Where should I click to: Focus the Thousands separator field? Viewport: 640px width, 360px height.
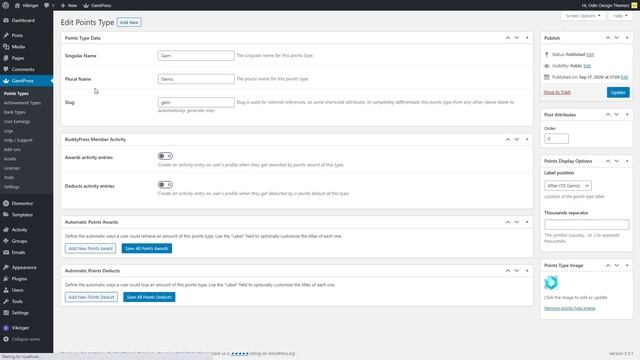(x=587, y=224)
